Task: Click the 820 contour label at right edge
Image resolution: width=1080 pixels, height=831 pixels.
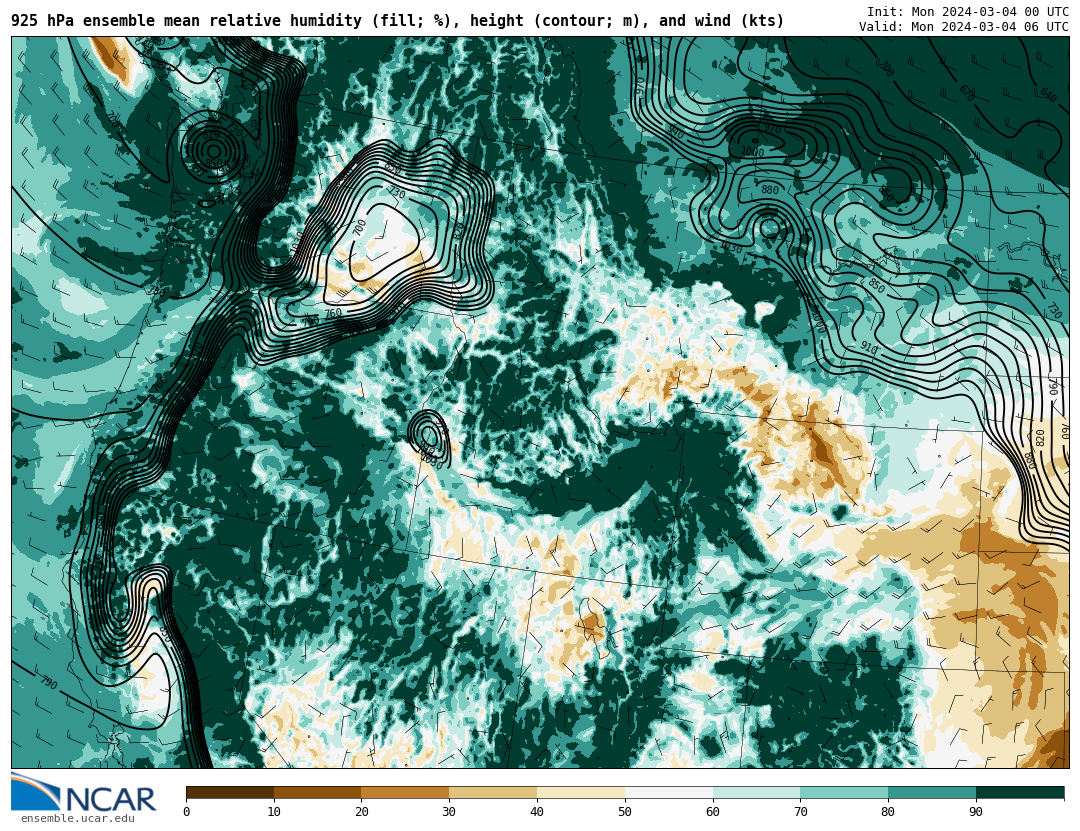Action: (x=1040, y=438)
